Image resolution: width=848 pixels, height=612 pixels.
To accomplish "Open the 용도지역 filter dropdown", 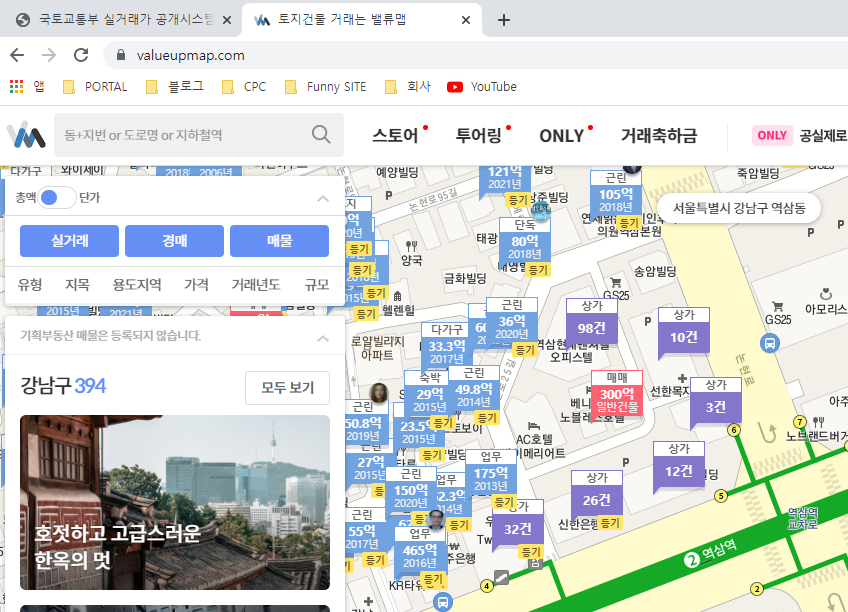I will click(137, 284).
